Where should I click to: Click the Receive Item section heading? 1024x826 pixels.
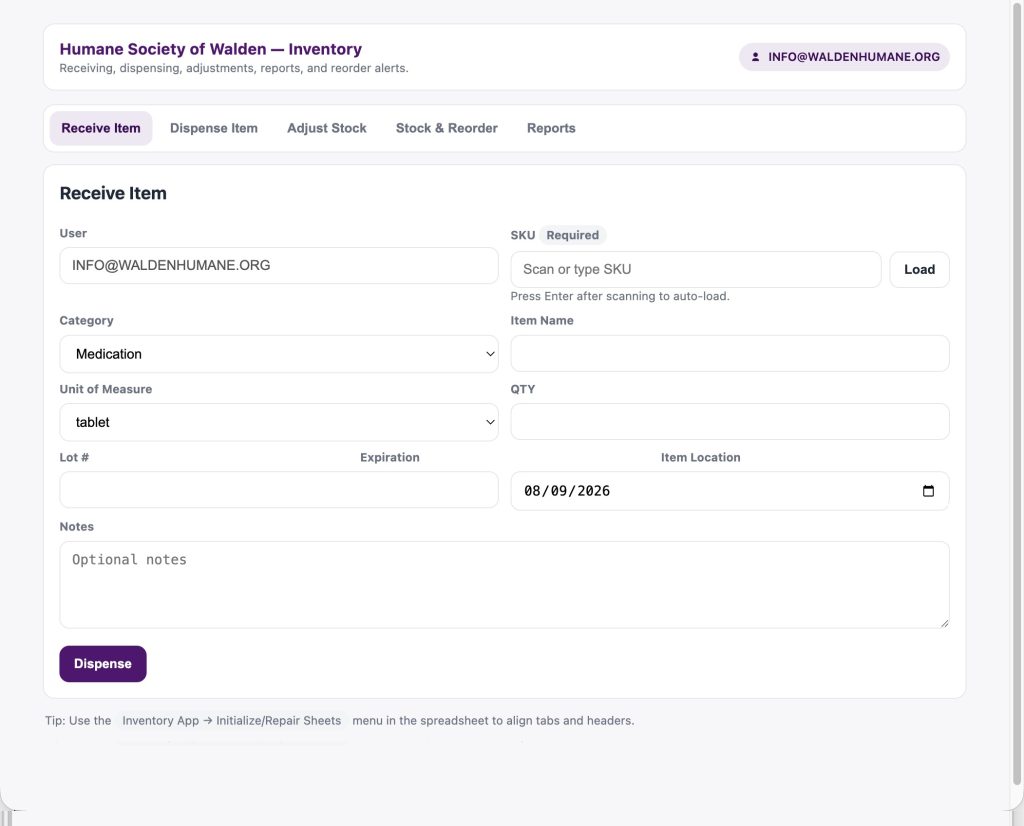tap(113, 193)
